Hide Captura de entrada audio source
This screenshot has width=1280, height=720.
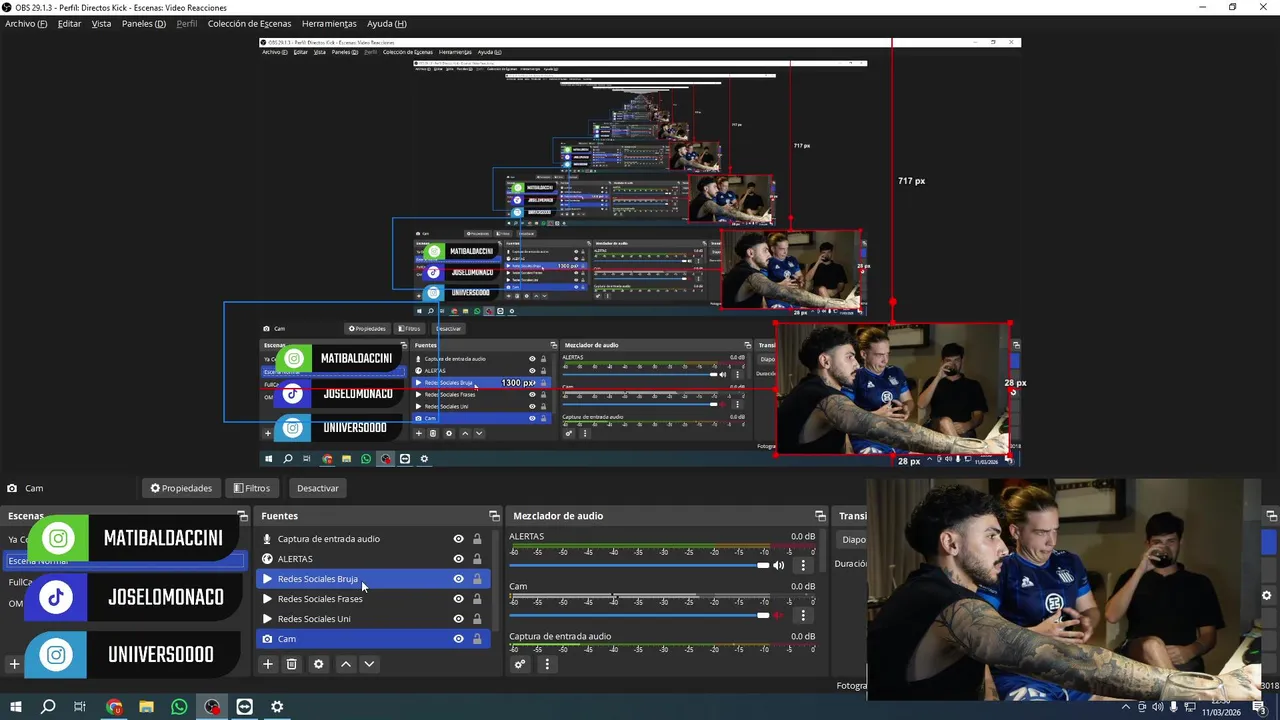[x=459, y=539]
